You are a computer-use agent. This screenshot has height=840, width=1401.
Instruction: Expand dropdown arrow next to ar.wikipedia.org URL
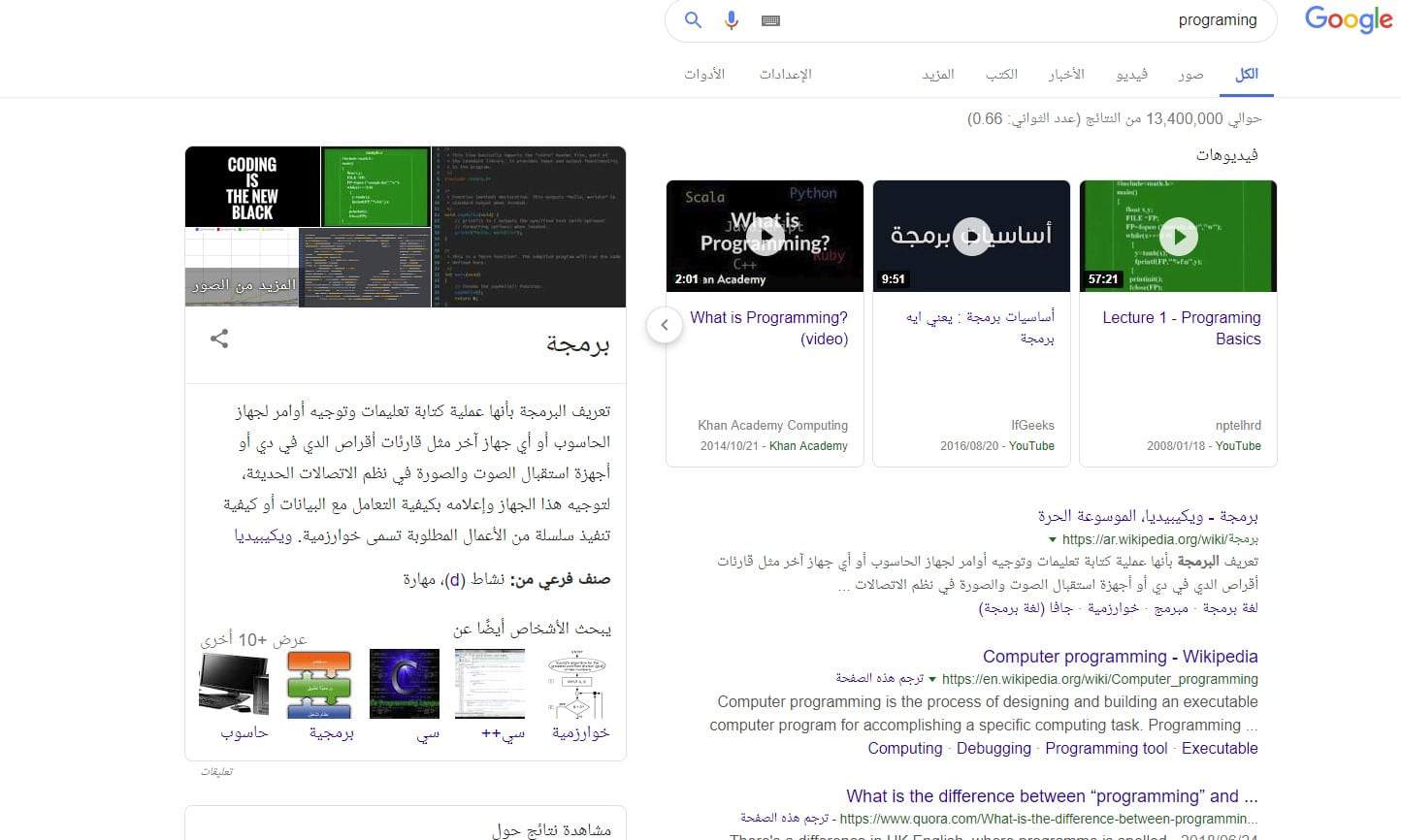point(1053,540)
